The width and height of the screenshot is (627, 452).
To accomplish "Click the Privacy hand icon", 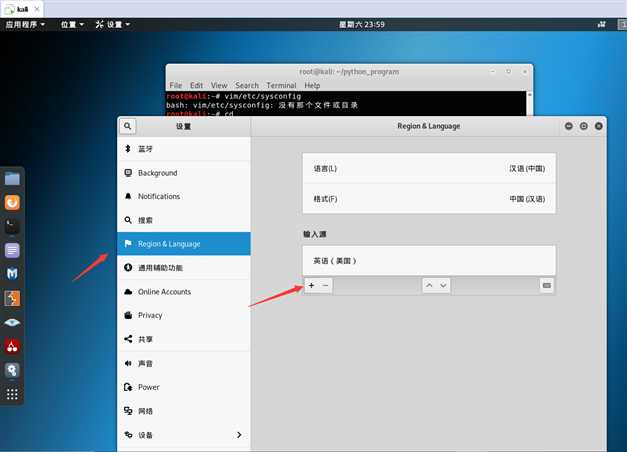I will tap(128, 315).
